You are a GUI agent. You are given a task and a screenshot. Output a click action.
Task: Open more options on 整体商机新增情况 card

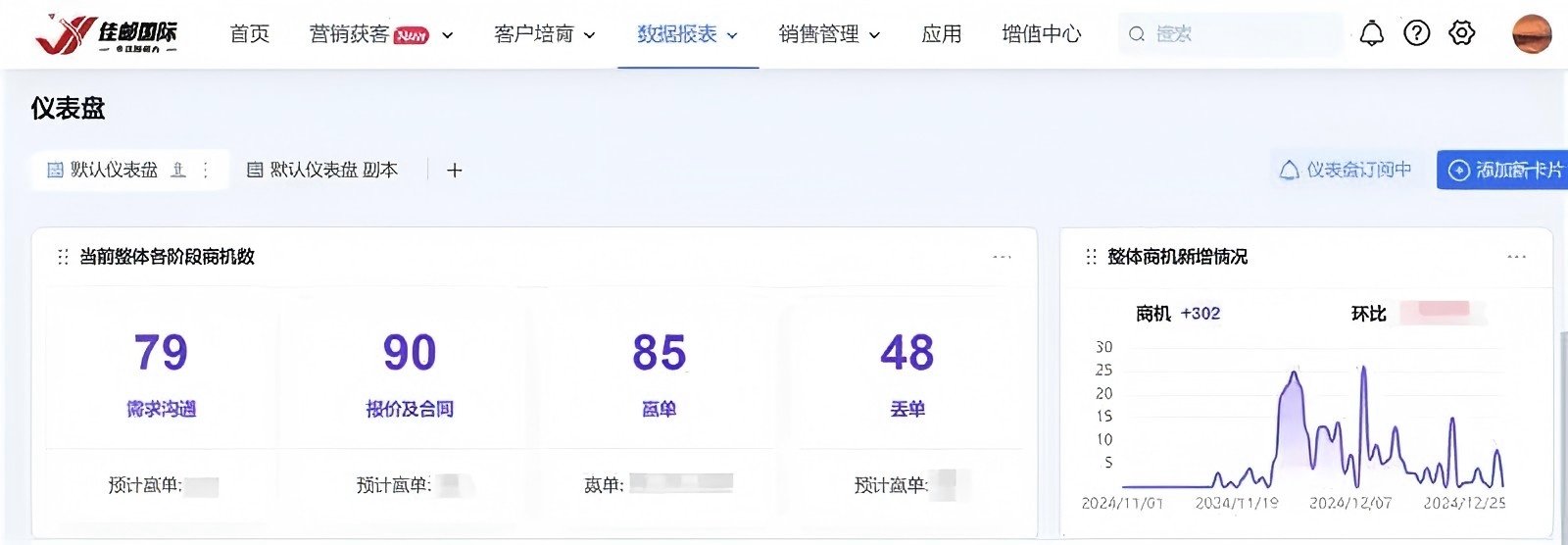(x=1516, y=257)
